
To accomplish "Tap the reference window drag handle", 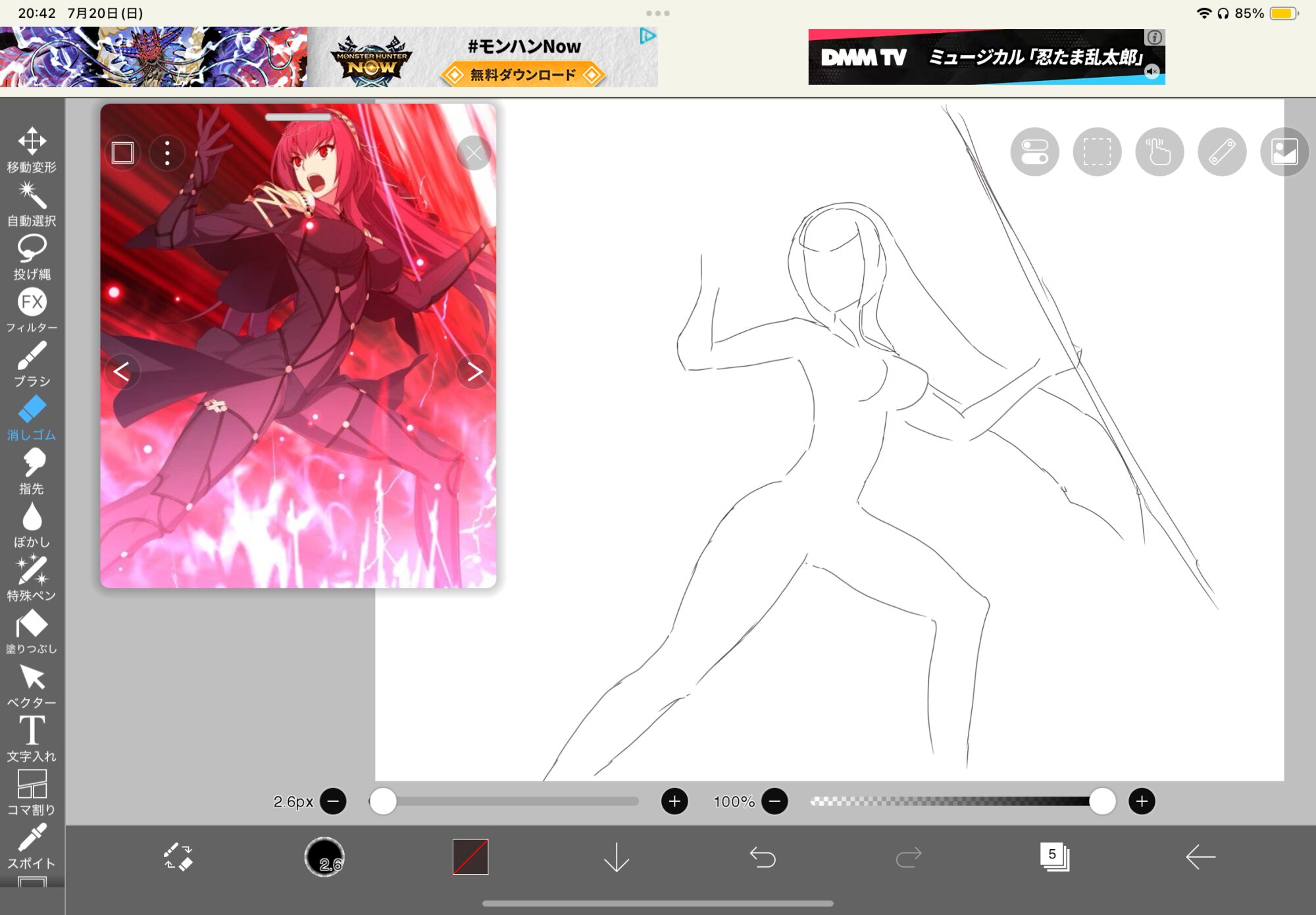I will (x=298, y=117).
